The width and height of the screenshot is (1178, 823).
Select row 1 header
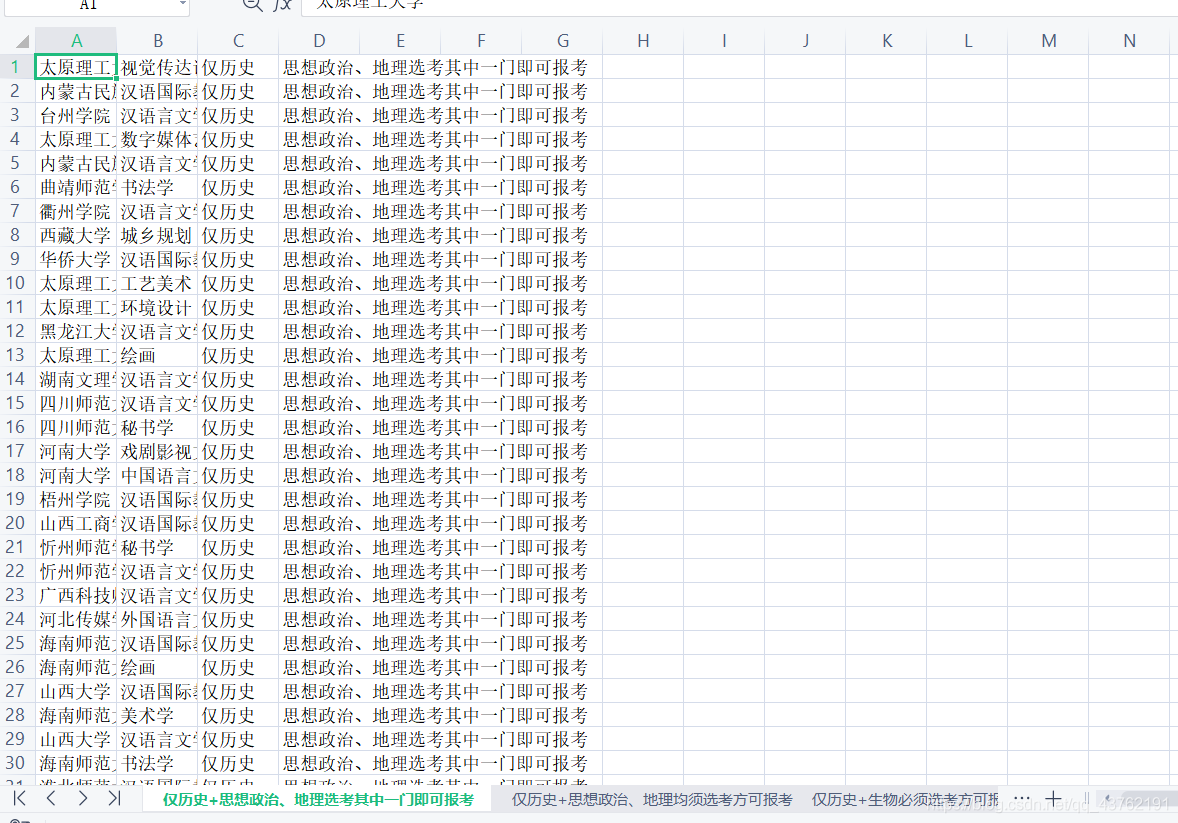[x=16, y=67]
